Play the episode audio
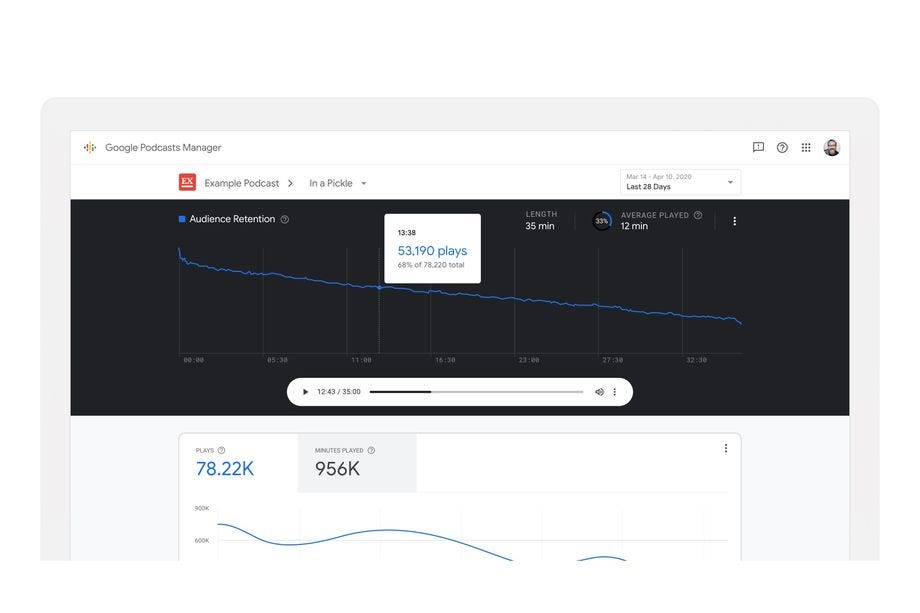The height and width of the screenshot is (613, 920). (305, 392)
